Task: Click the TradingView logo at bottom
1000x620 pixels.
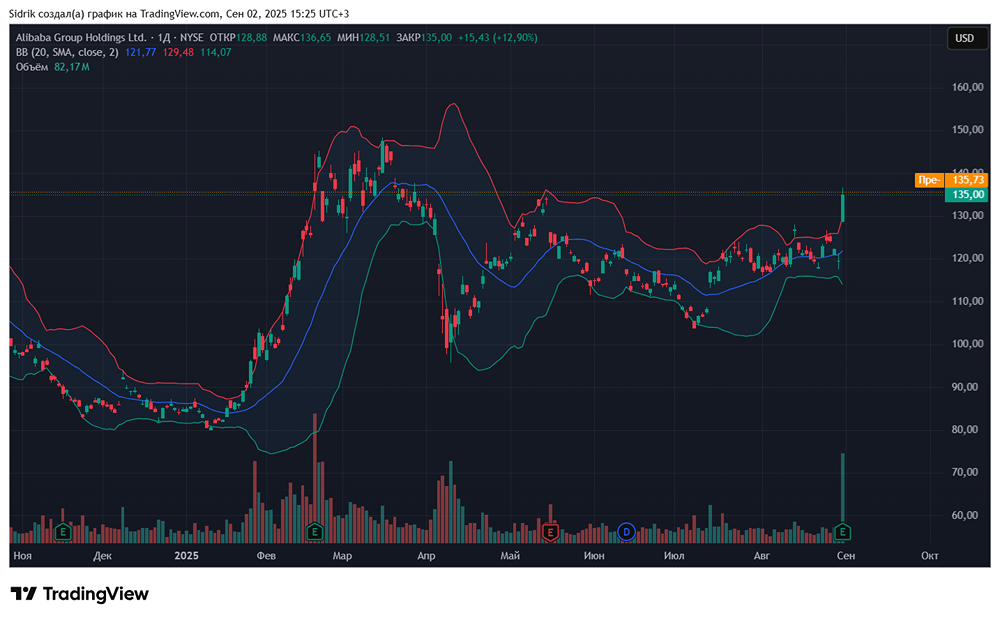Action: 80,593
